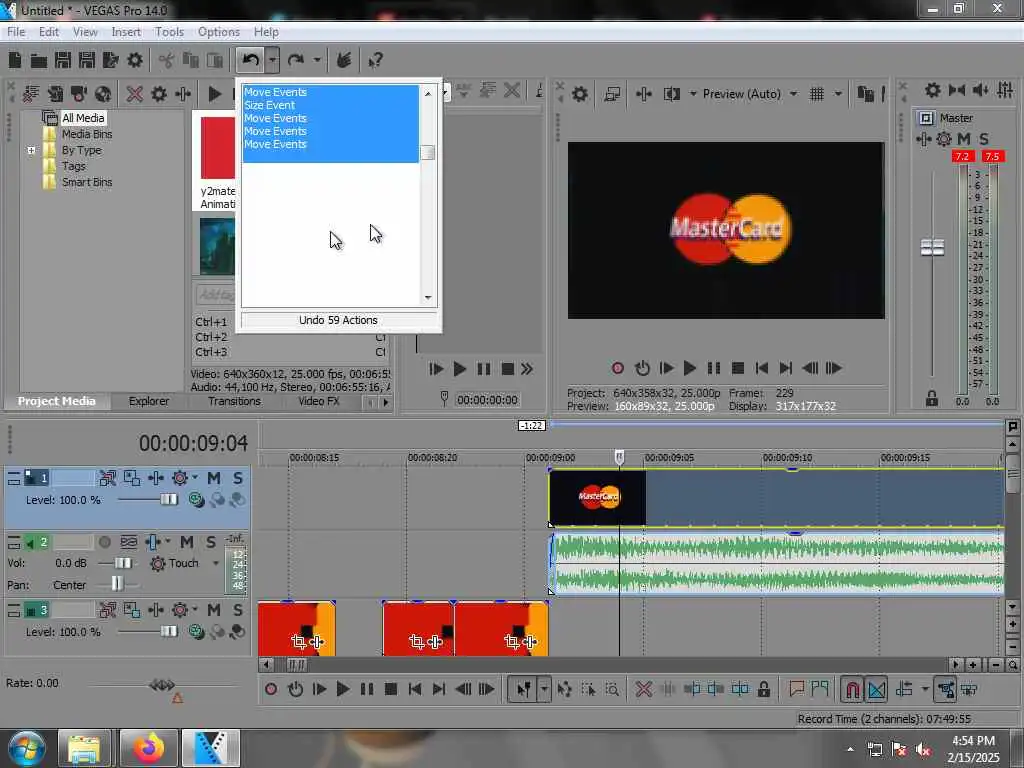This screenshot has width=1024, height=768.
Task: Click track 2 Vol slider handle
Action: pos(123,563)
